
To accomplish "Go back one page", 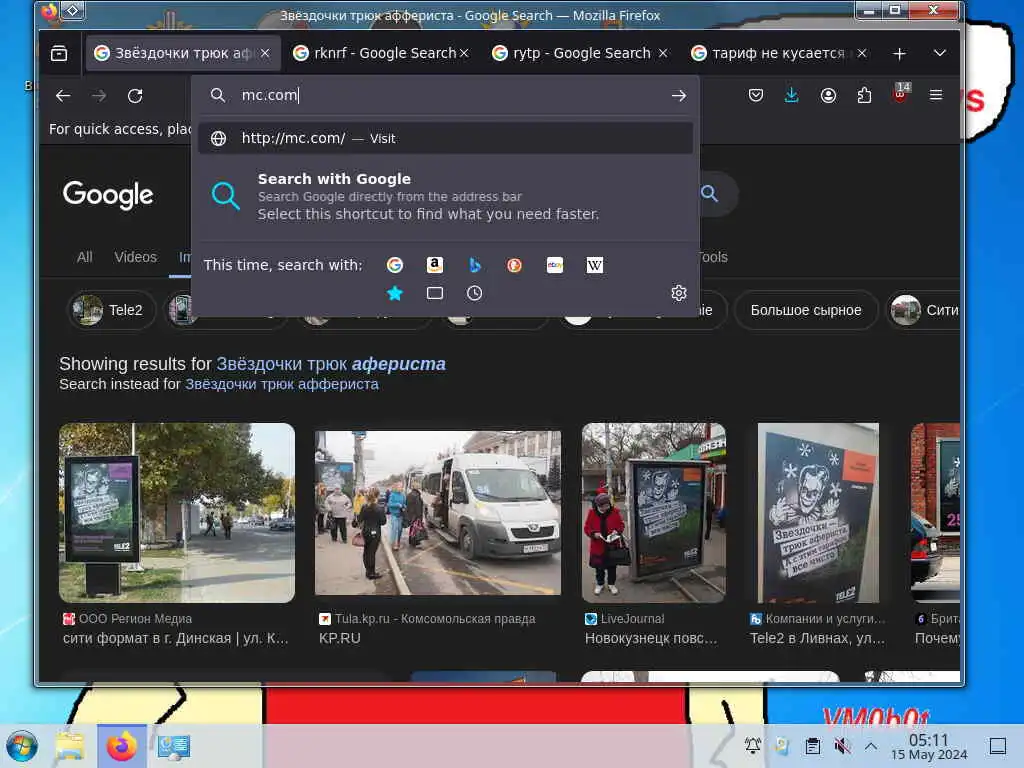I will click(63, 96).
